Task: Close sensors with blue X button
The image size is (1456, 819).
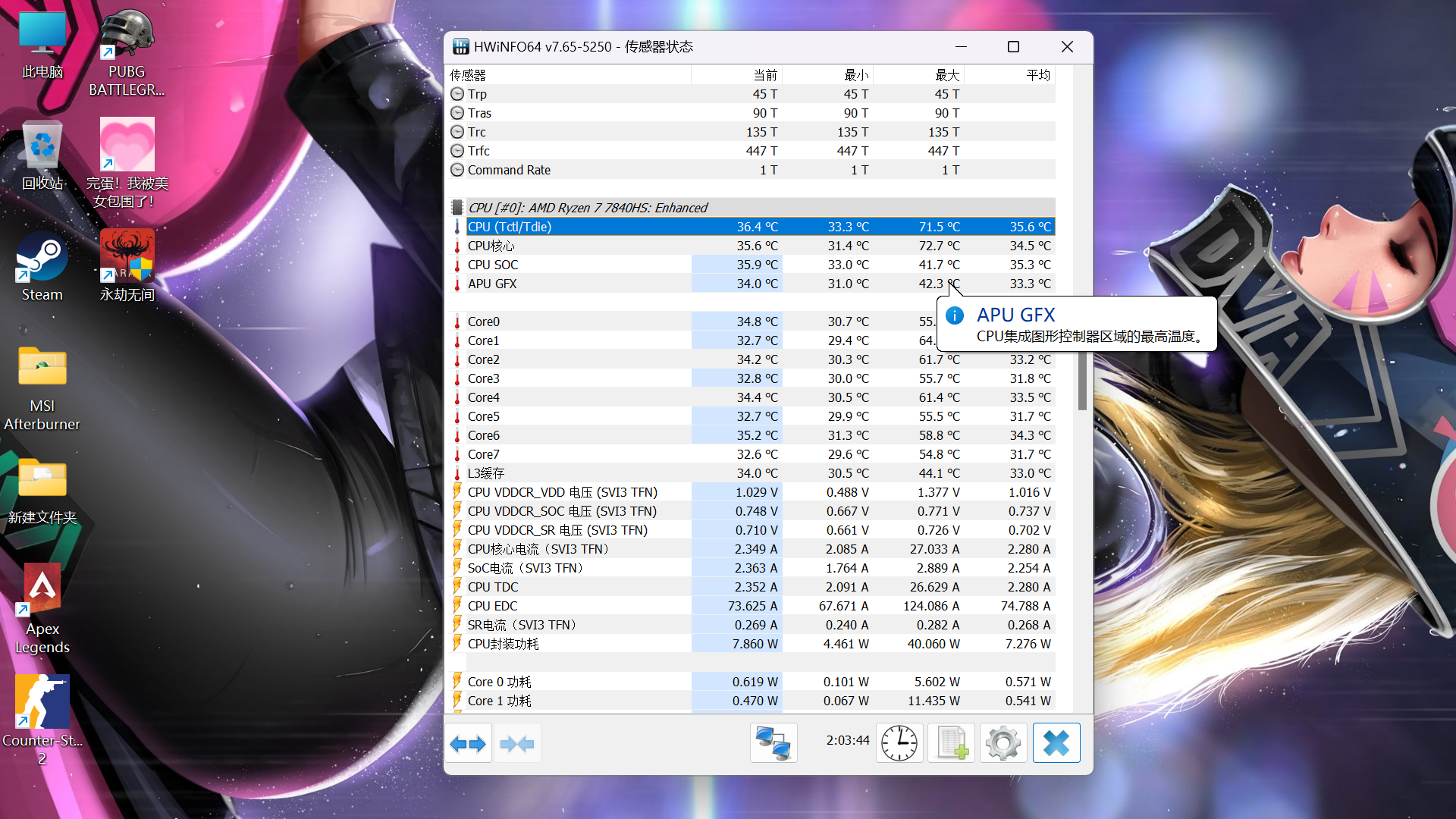Action: point(1056,743)
